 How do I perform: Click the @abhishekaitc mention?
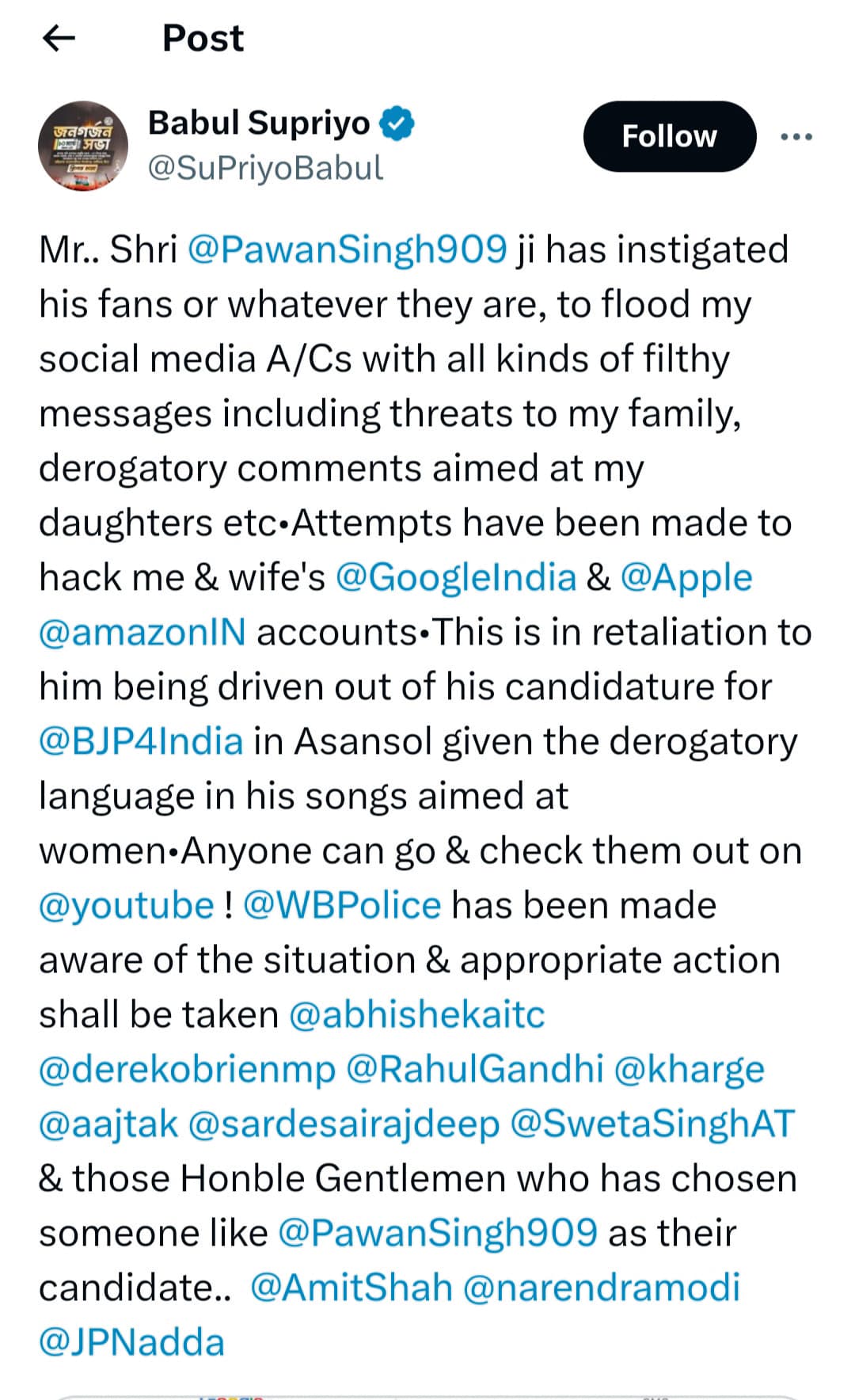tap(417, 1014)
